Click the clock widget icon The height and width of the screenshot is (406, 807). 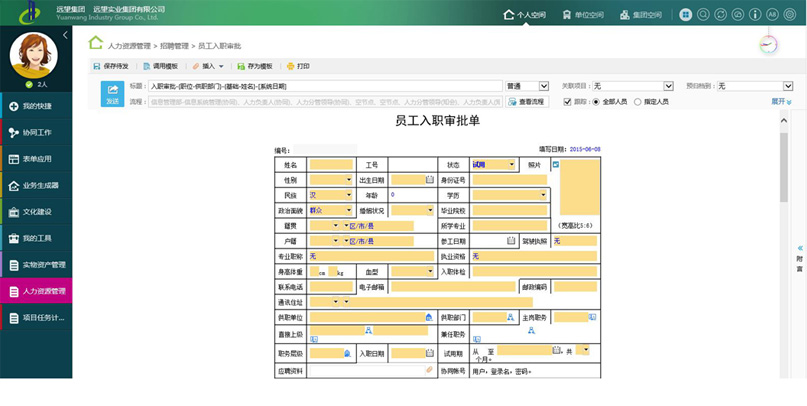(768, 45)
